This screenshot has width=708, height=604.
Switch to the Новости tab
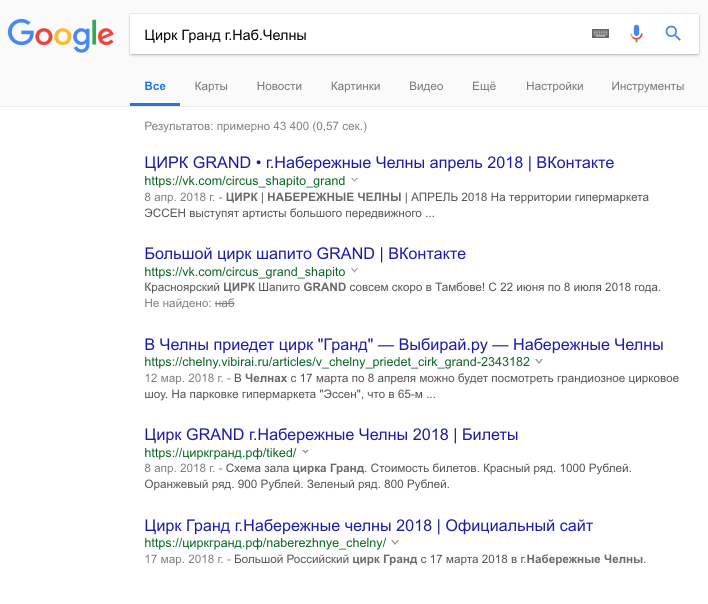pyautogui.click(x=279, y=86)
